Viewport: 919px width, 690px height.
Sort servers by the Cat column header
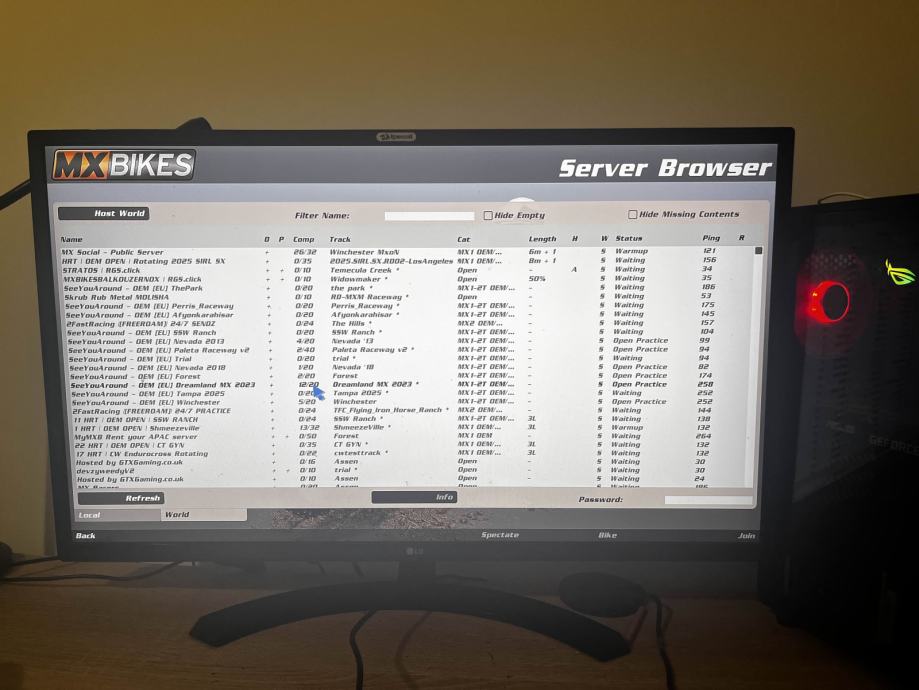464,239
